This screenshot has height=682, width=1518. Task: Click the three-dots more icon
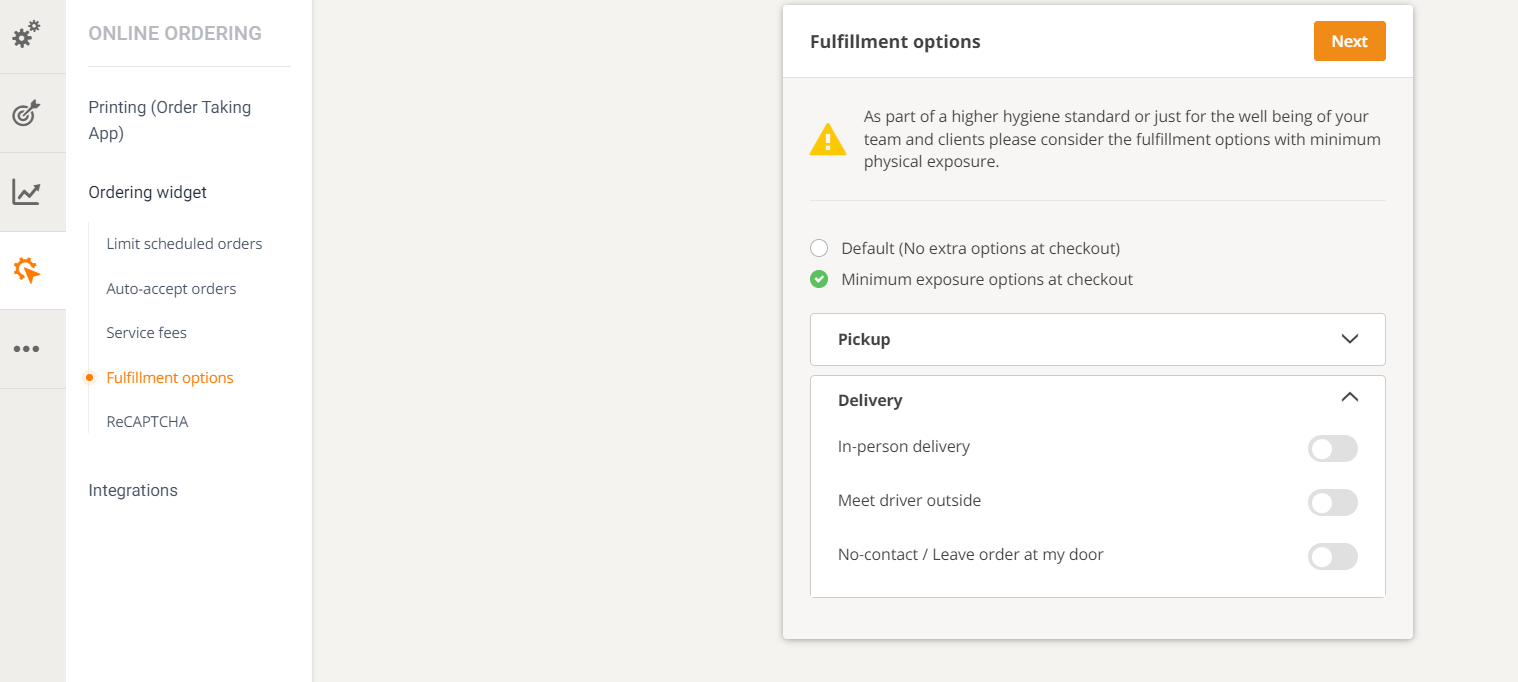coord(26,349)
